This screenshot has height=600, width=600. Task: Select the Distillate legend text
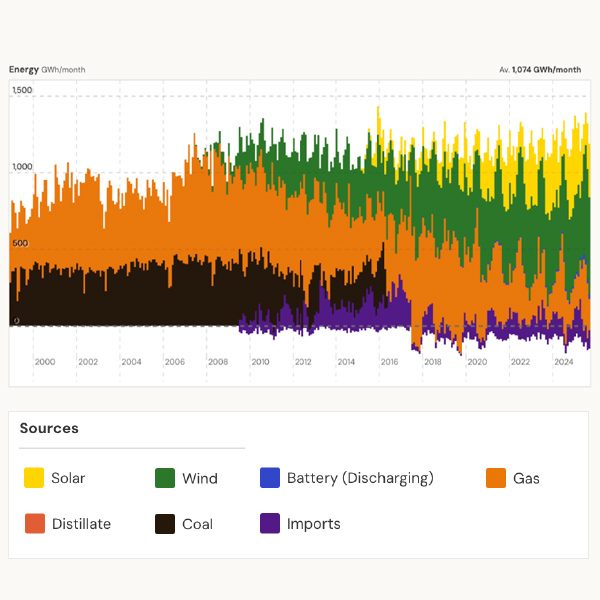click(81, 523)
